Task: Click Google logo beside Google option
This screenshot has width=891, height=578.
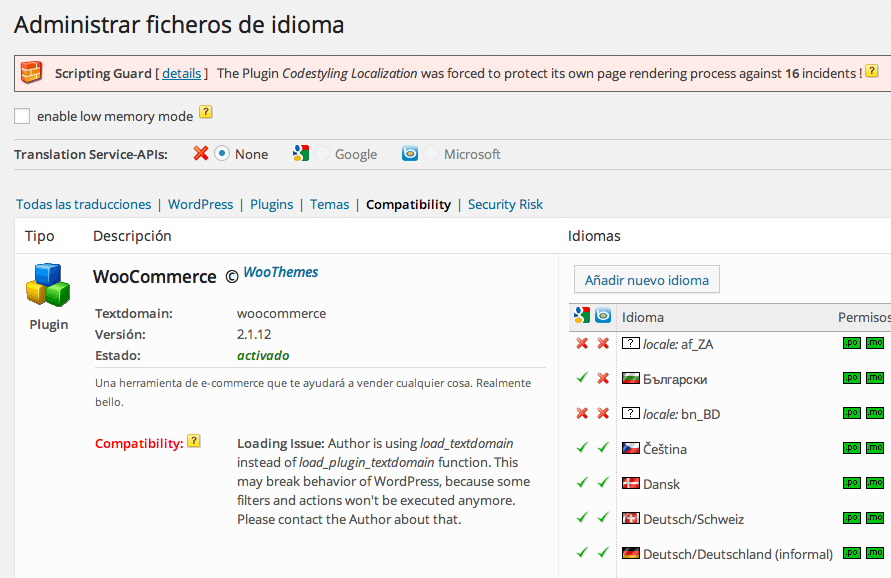Action: click(x=301, y=153)
